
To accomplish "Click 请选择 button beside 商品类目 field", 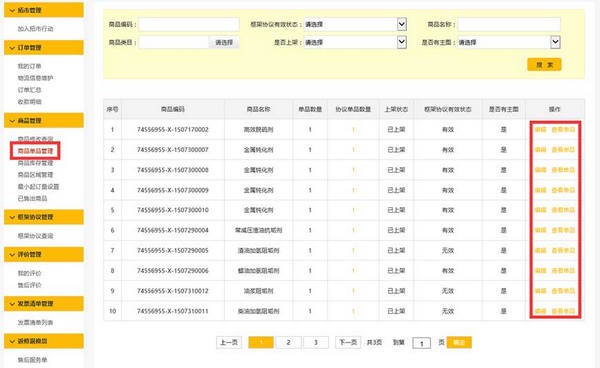I will [x=224, y=42].
